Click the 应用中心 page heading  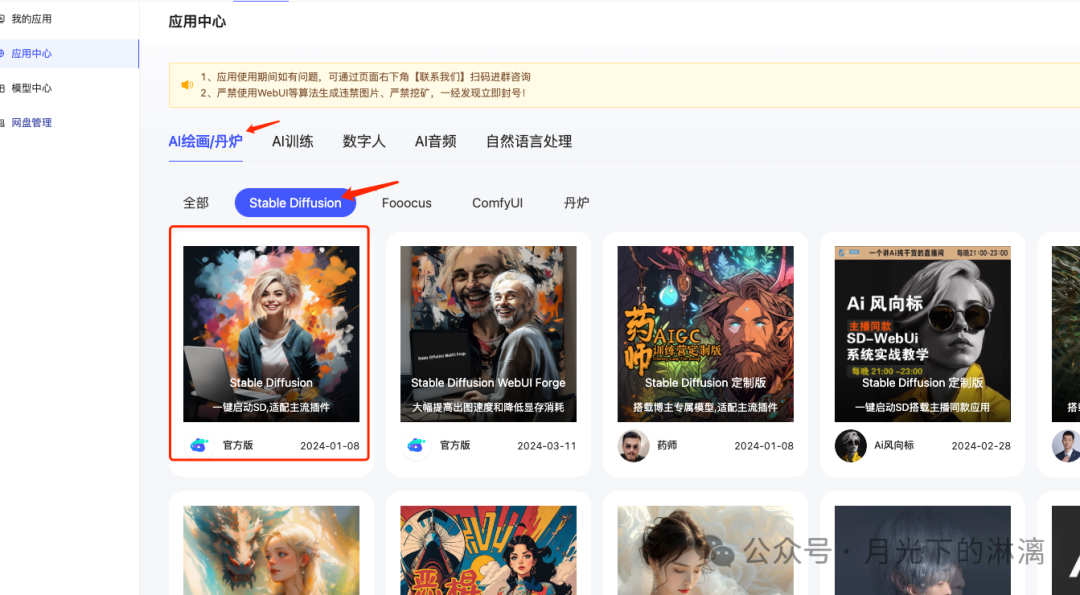[x=197, y=21]
